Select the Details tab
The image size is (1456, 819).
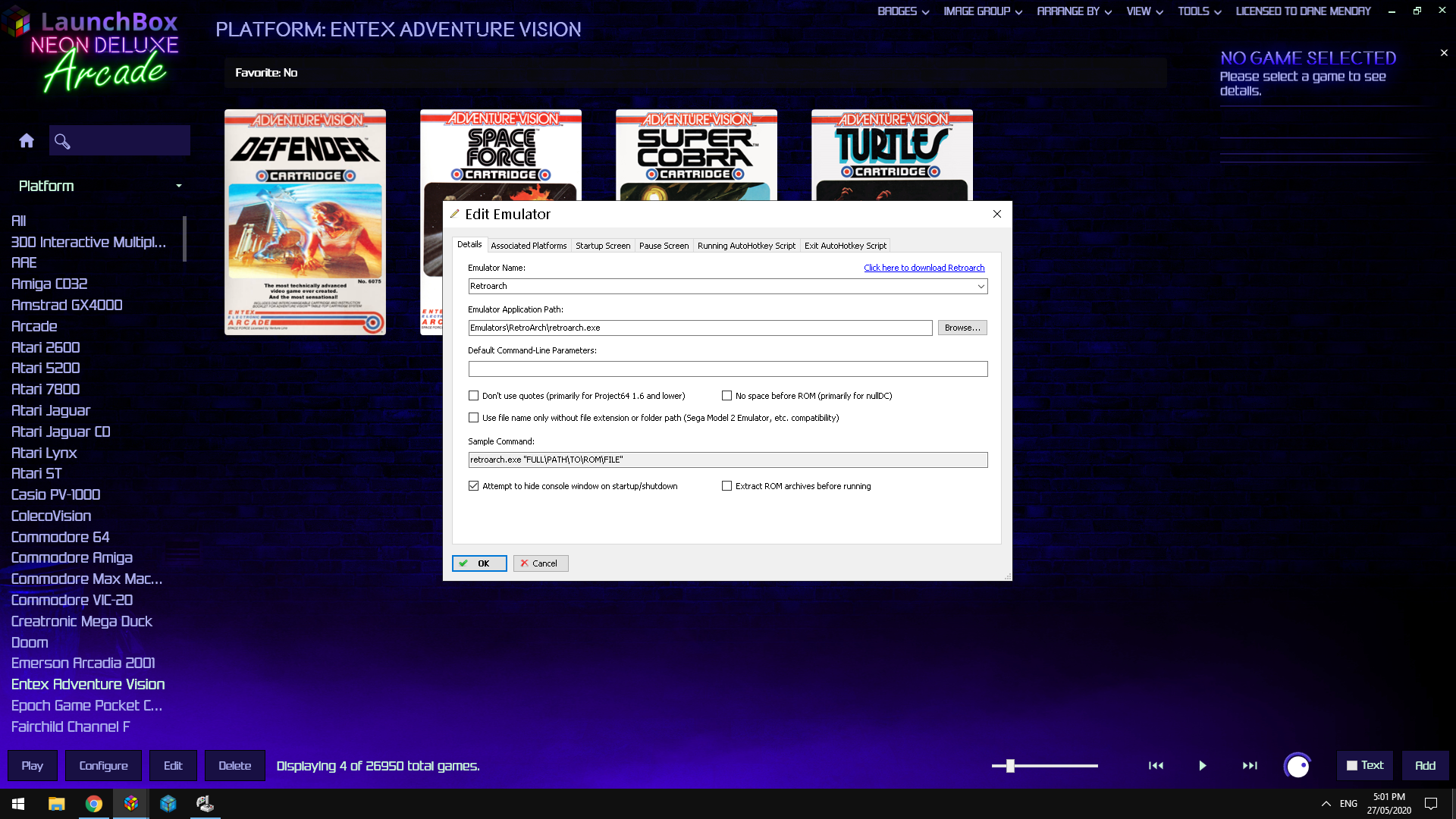pos(469,244)
